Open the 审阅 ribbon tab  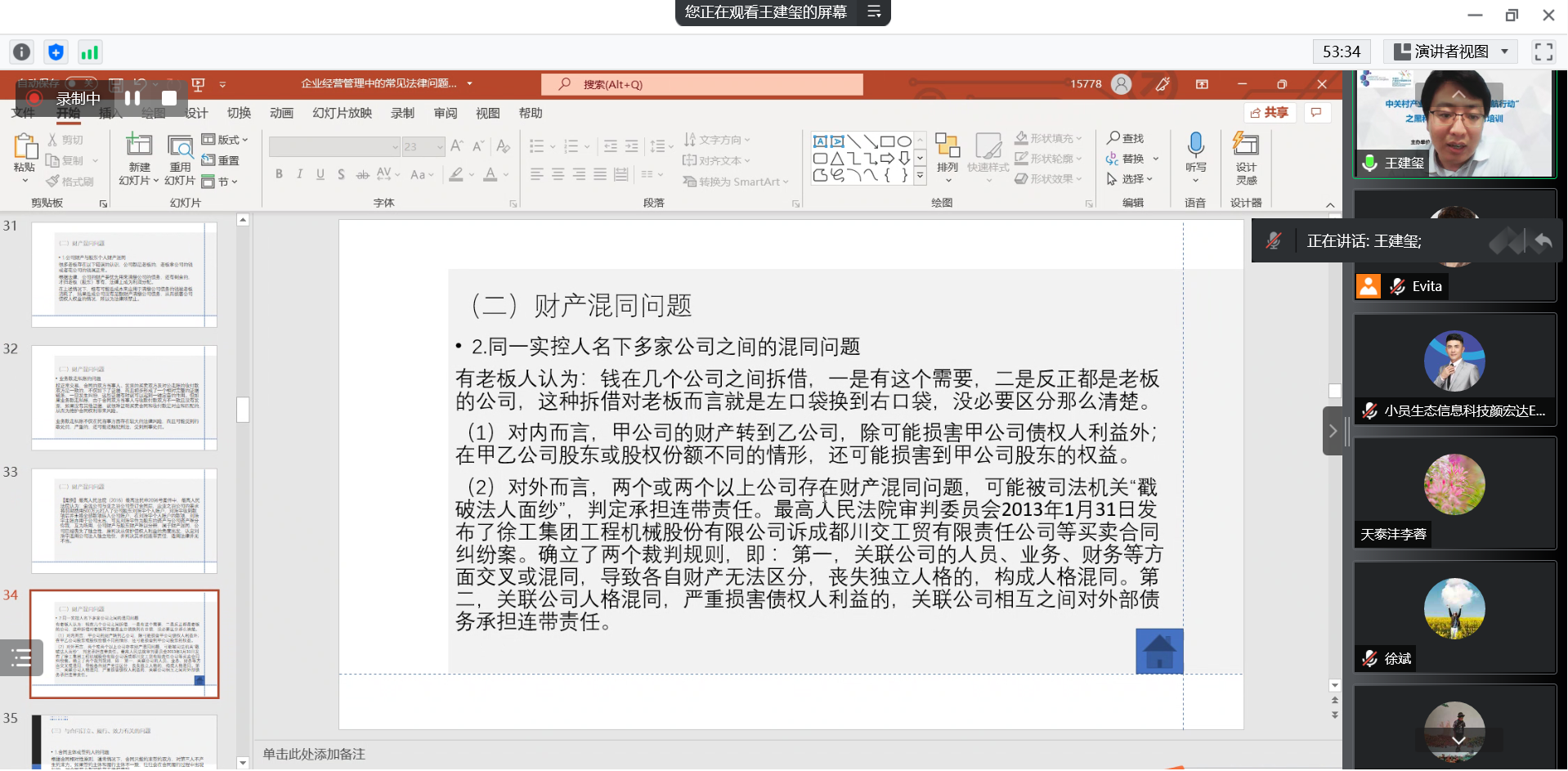tap(446, 113)
